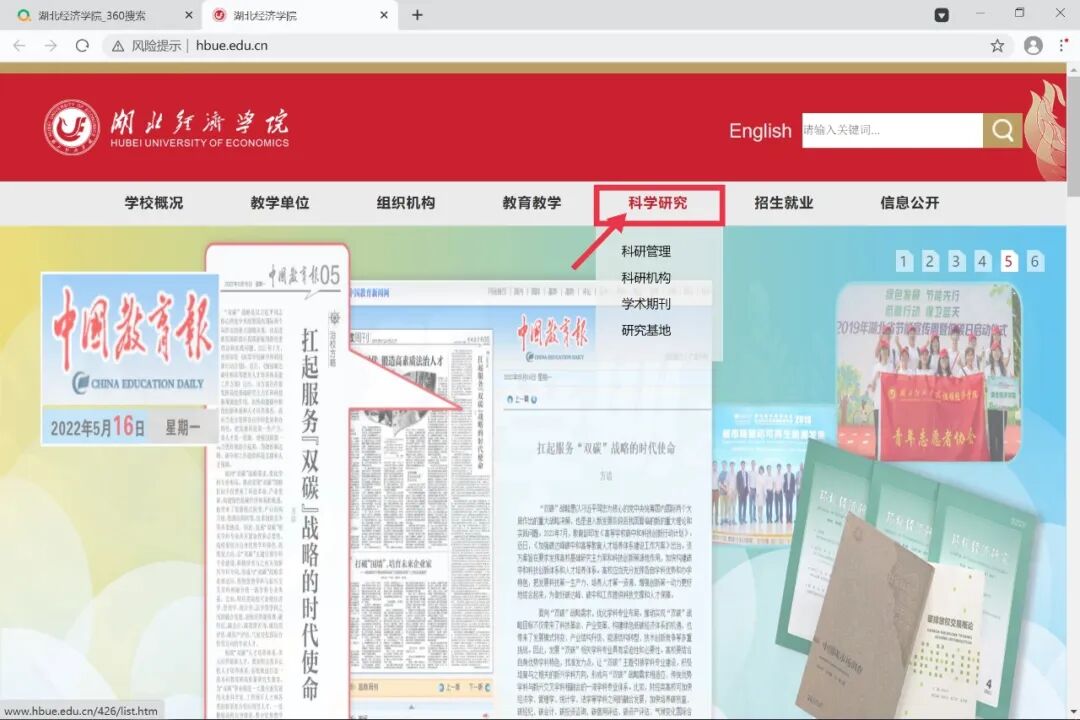The height and width of the screenshot is (720, 1080).
Task: Click the 风险提示 security label
Action: coord(156,45)
